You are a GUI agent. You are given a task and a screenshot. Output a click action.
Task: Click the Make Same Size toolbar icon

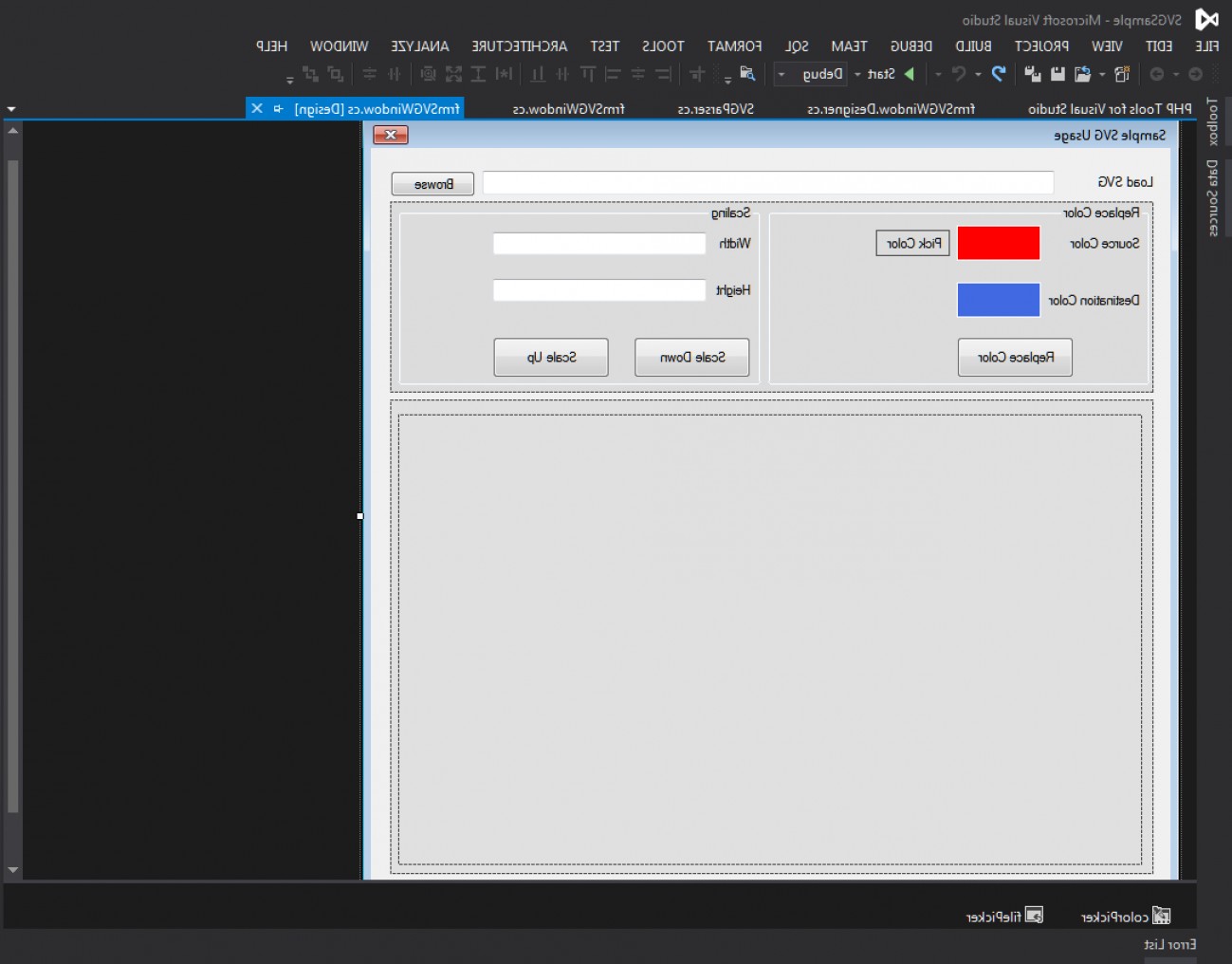[x=453, y=74]
